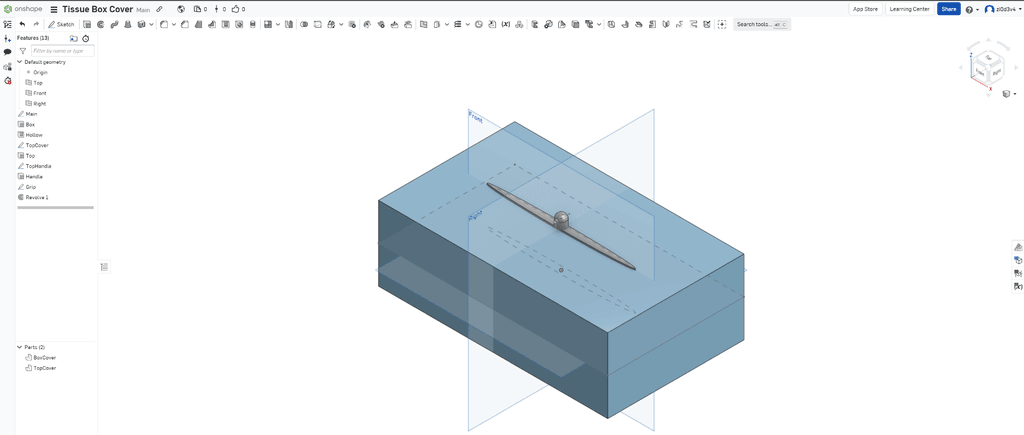Click the Features (13) heading

(33, 38)
